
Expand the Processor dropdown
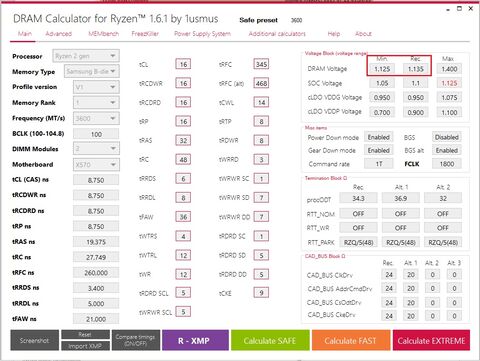[86, 56]
